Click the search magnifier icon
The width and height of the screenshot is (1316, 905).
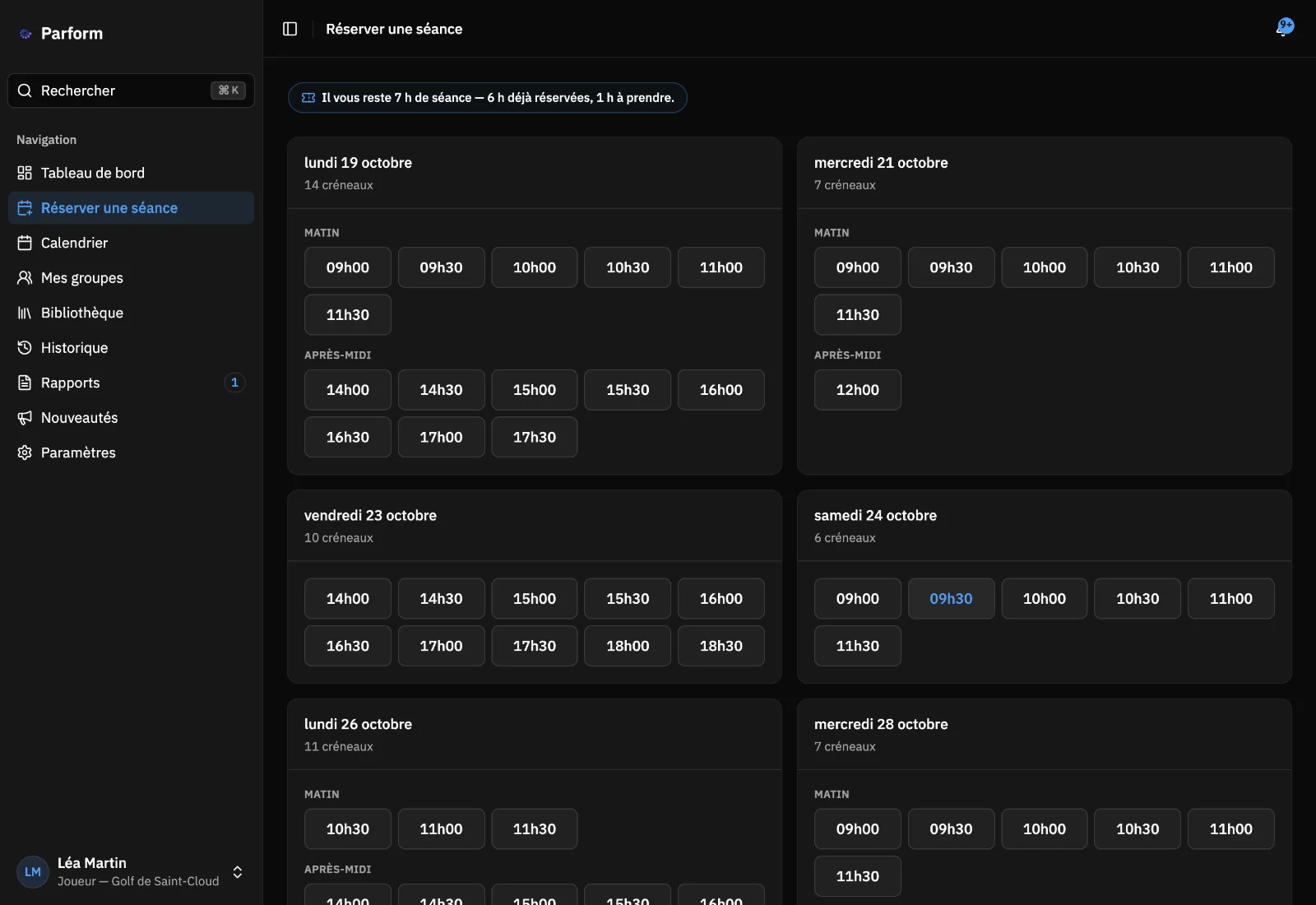click(25, 90)
